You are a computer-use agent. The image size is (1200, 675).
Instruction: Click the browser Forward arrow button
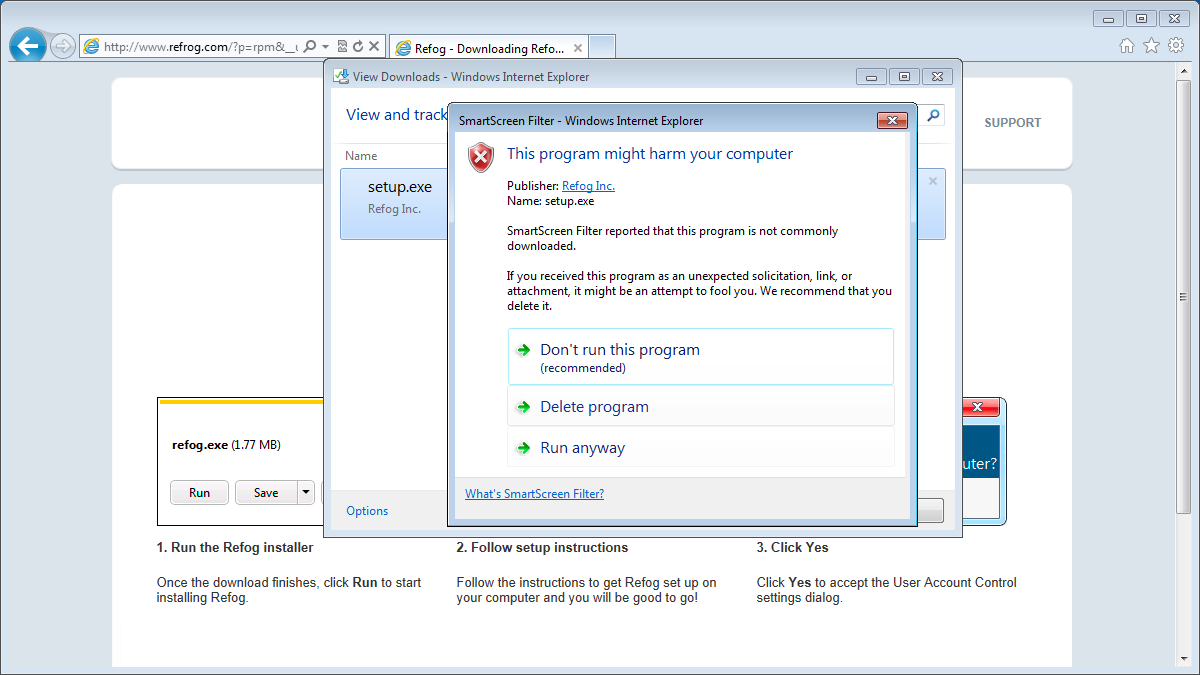tap(62, 46)
